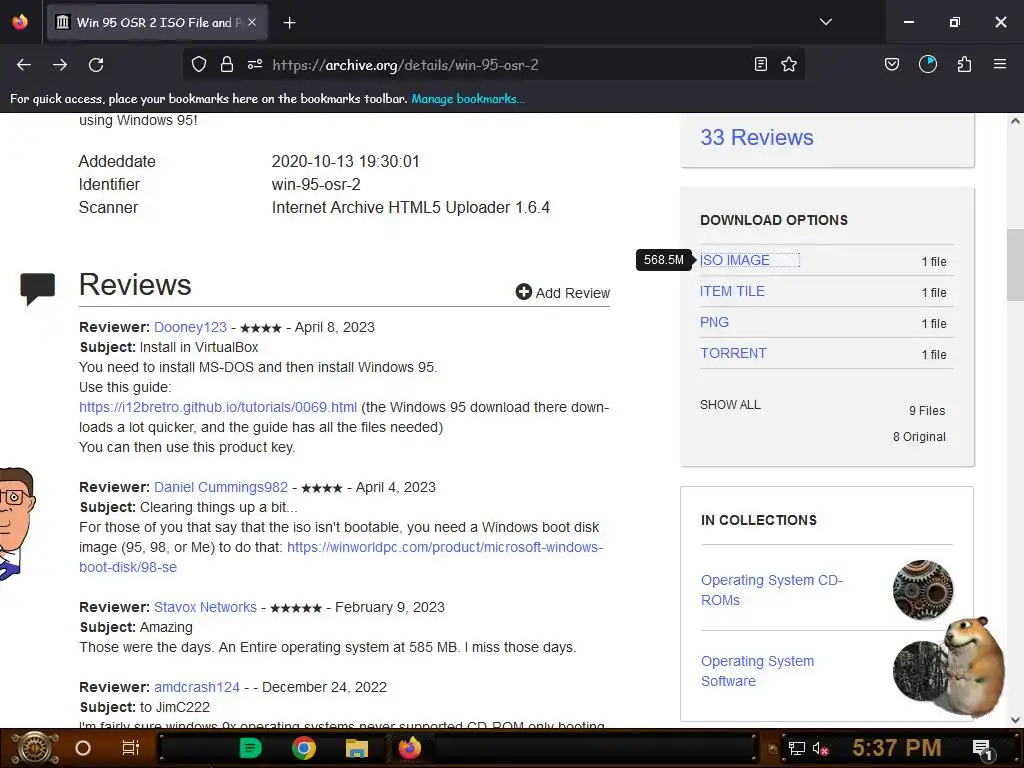Open green notes app on taskbar
1024x768 pixels.
click(250, 748)
